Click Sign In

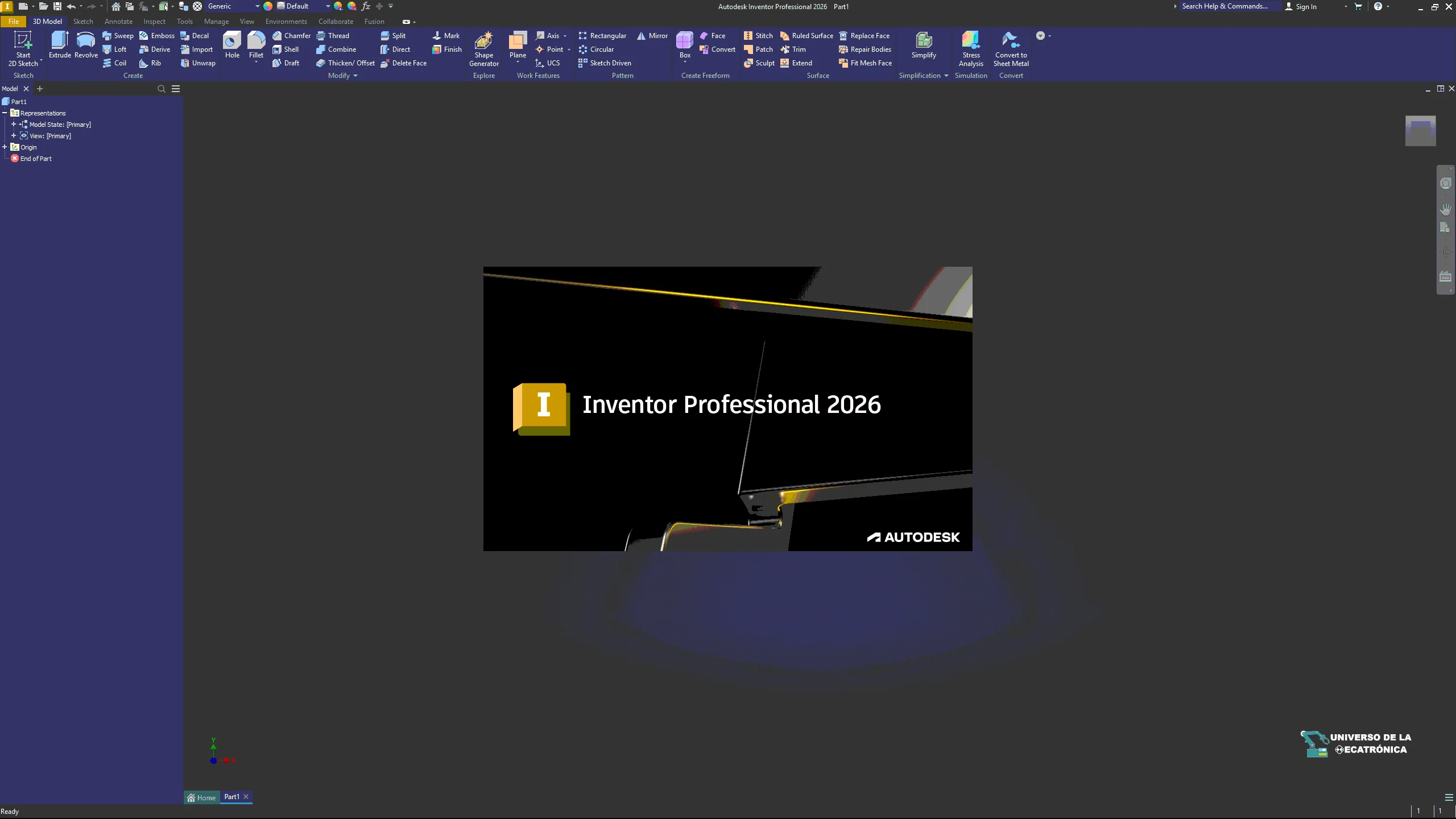coord(1301,6)
